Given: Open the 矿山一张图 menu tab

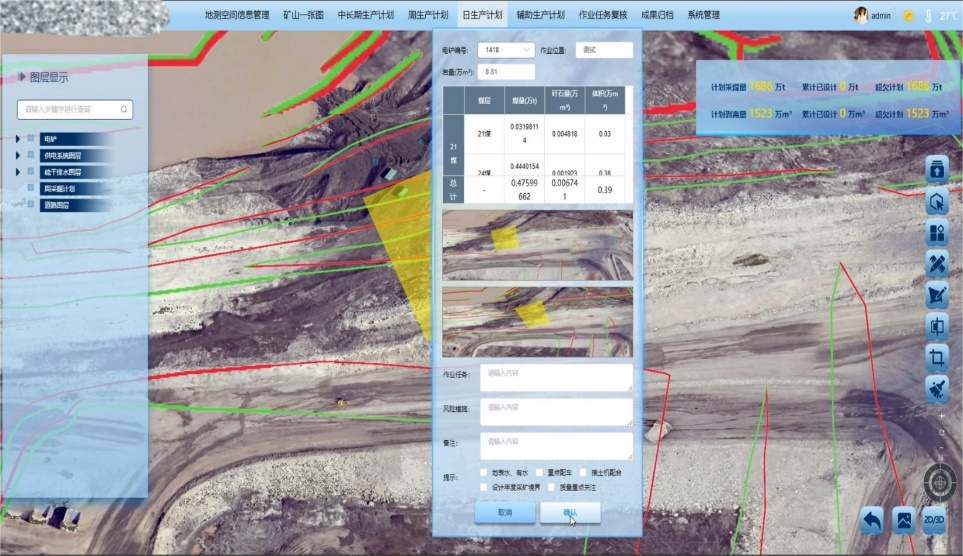Looking at the screenshot, I should coord(304,15).
